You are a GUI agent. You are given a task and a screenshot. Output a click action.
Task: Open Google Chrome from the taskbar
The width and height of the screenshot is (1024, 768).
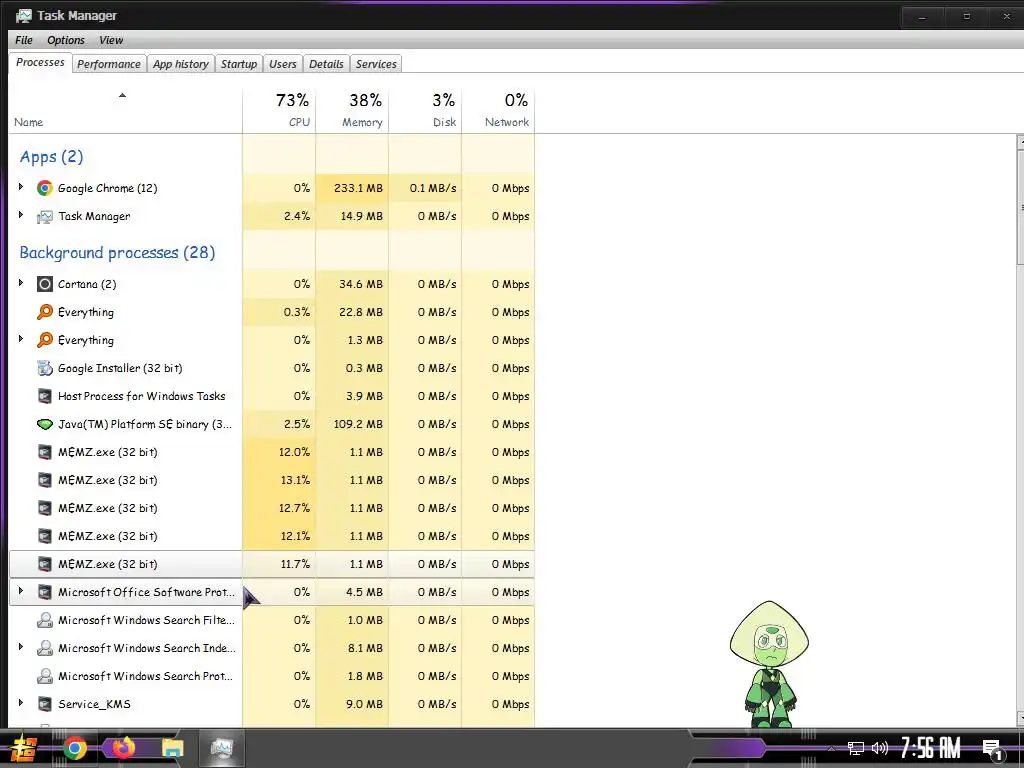point(74,748)
